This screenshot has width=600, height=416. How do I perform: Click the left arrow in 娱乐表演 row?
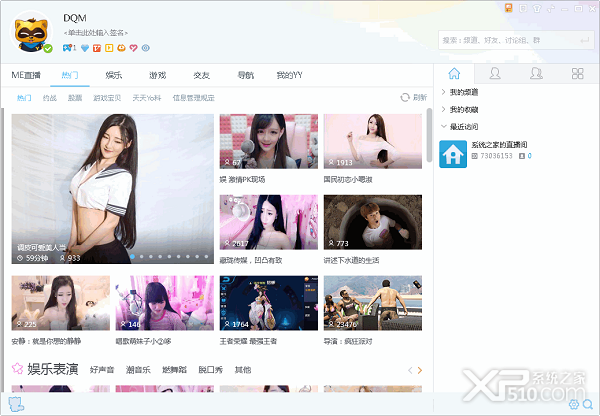coord(410,370)
